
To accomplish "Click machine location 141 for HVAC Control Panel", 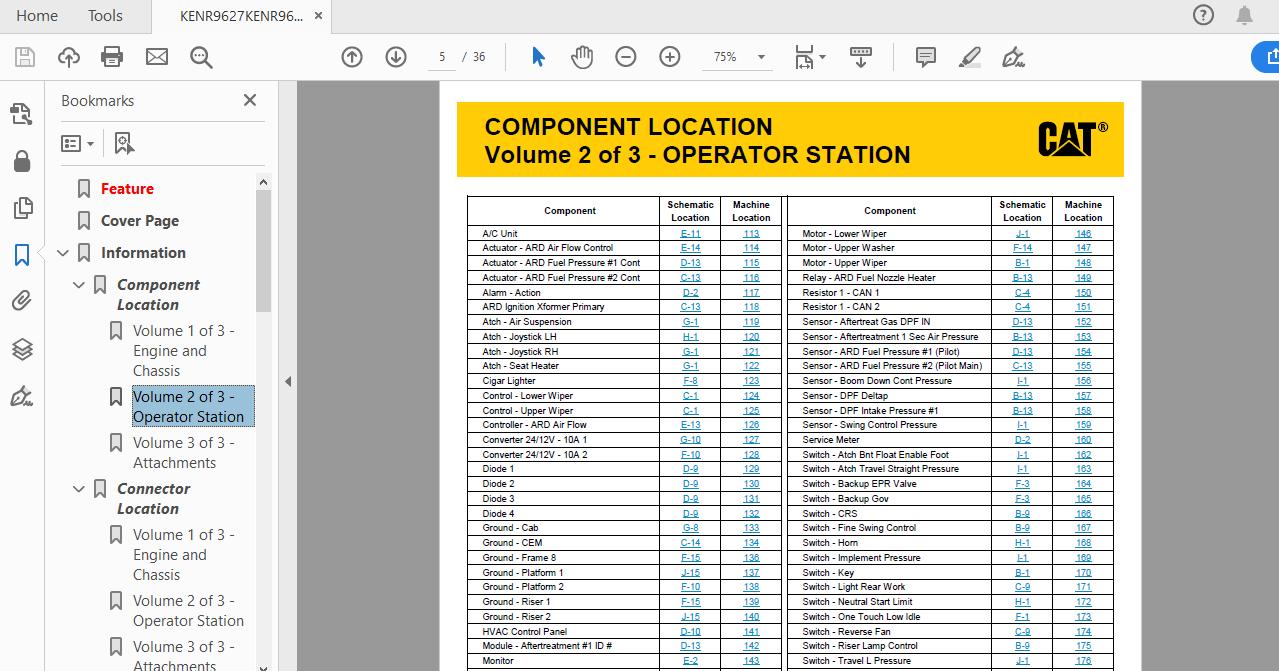I will (x=751, y=632).
